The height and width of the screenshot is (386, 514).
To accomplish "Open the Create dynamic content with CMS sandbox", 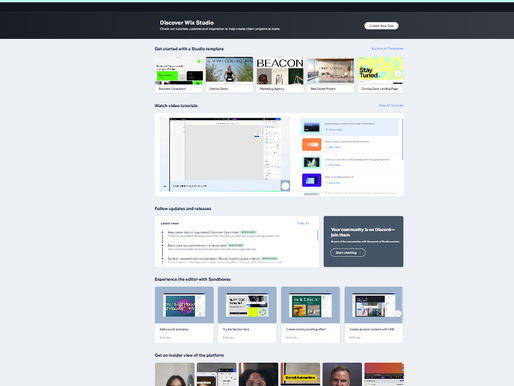I will tap(373, 315).
